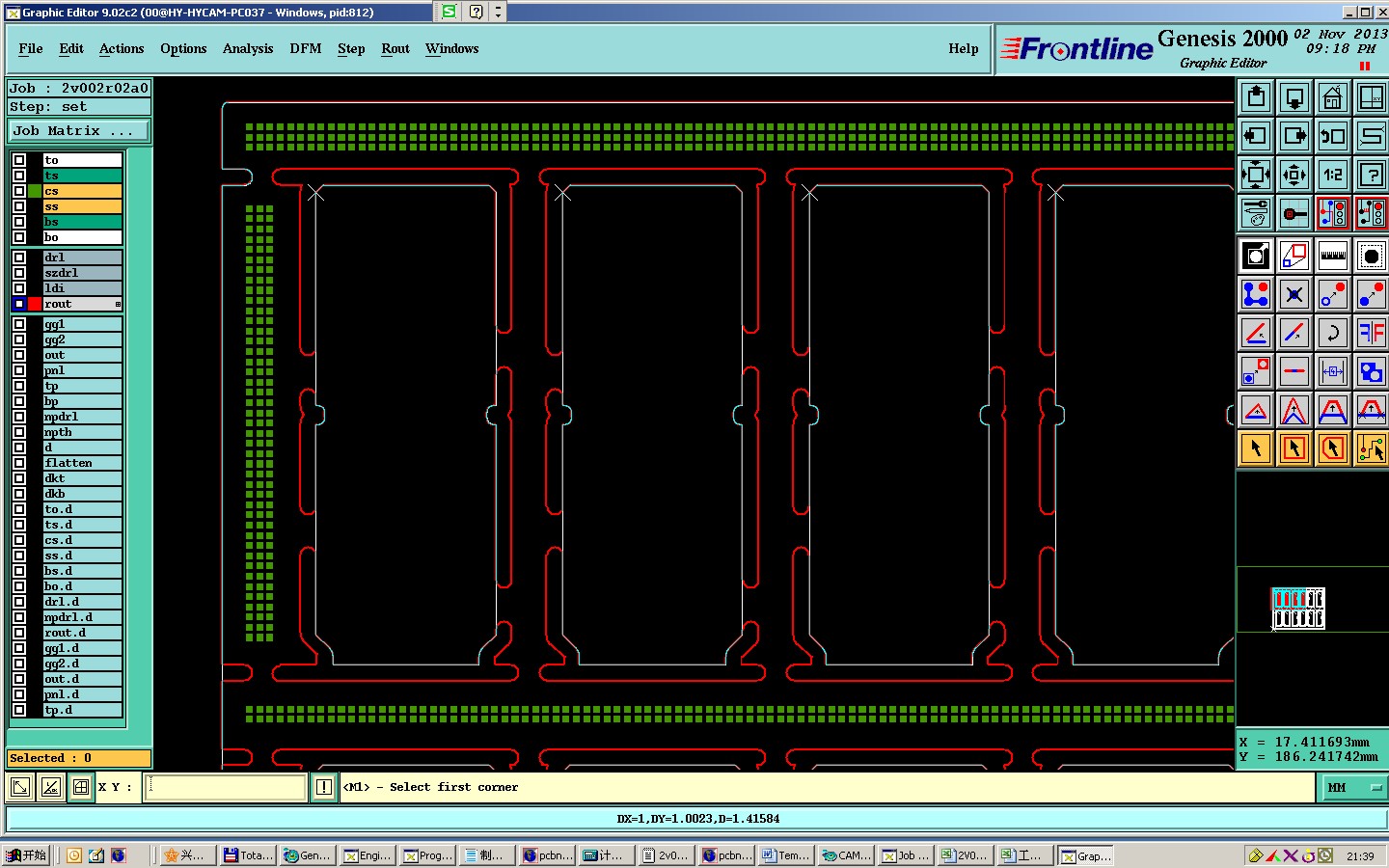
Task: Toggle checkbox for the 'drl' layer
Action: pyautogui.click(x=19, y=258)
